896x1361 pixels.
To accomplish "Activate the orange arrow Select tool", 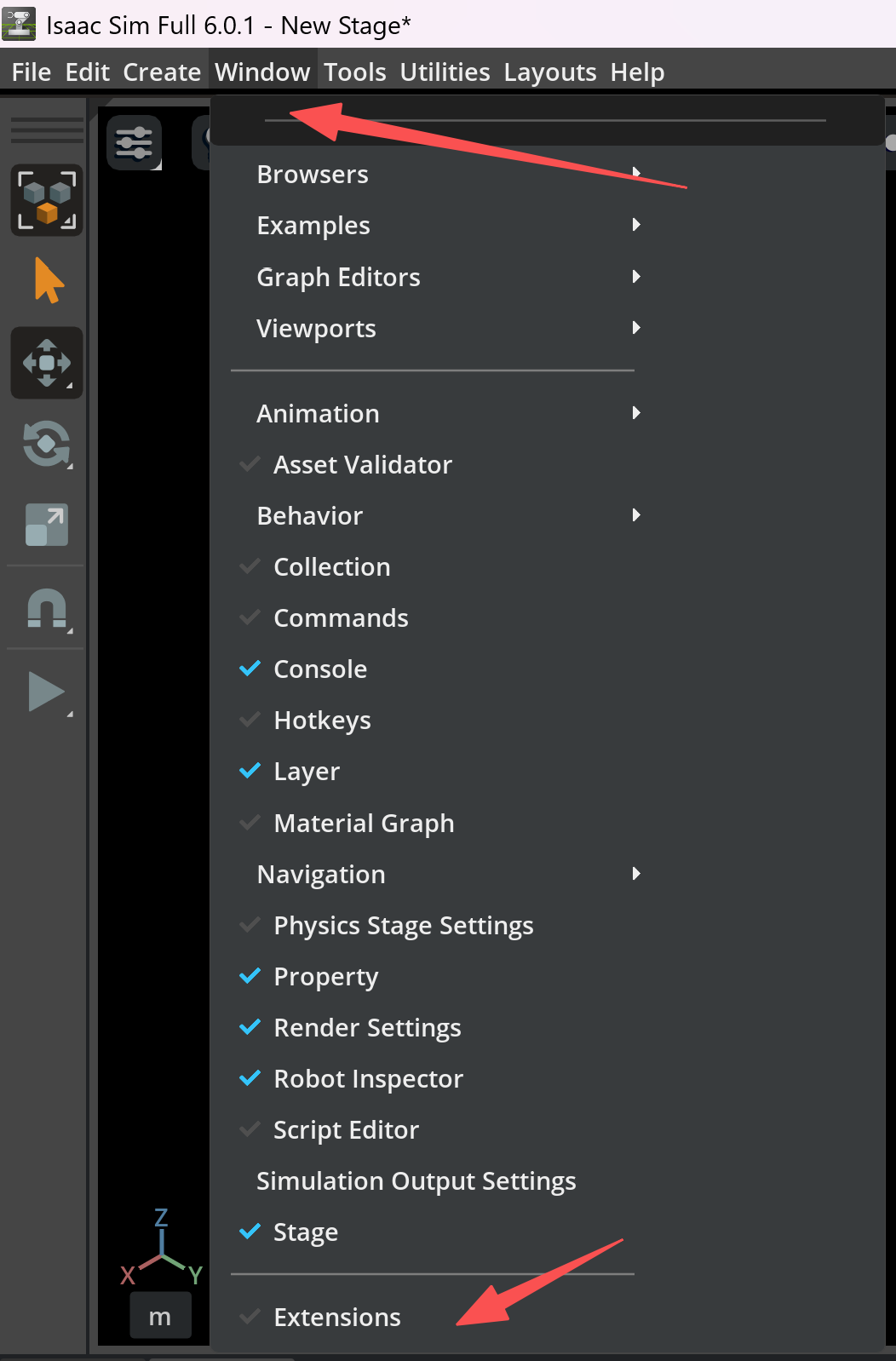I will pos(48,280).
